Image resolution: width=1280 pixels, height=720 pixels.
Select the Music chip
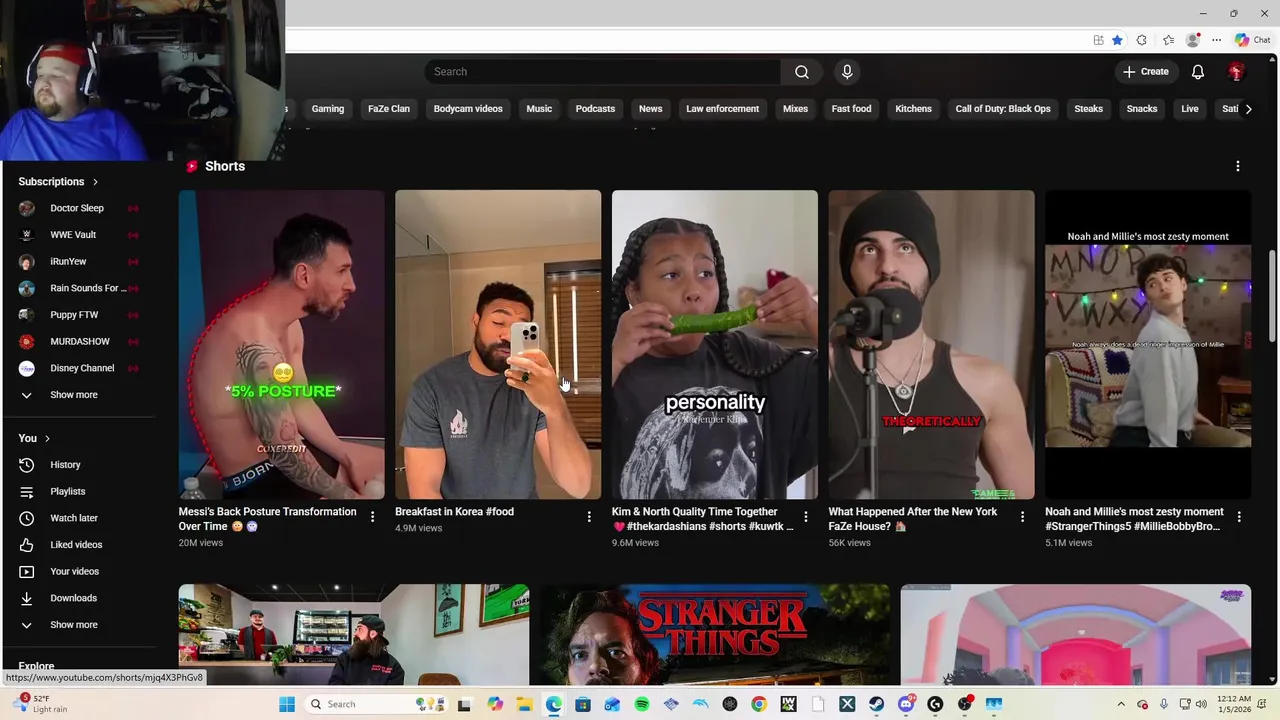(x=539, y=109)
